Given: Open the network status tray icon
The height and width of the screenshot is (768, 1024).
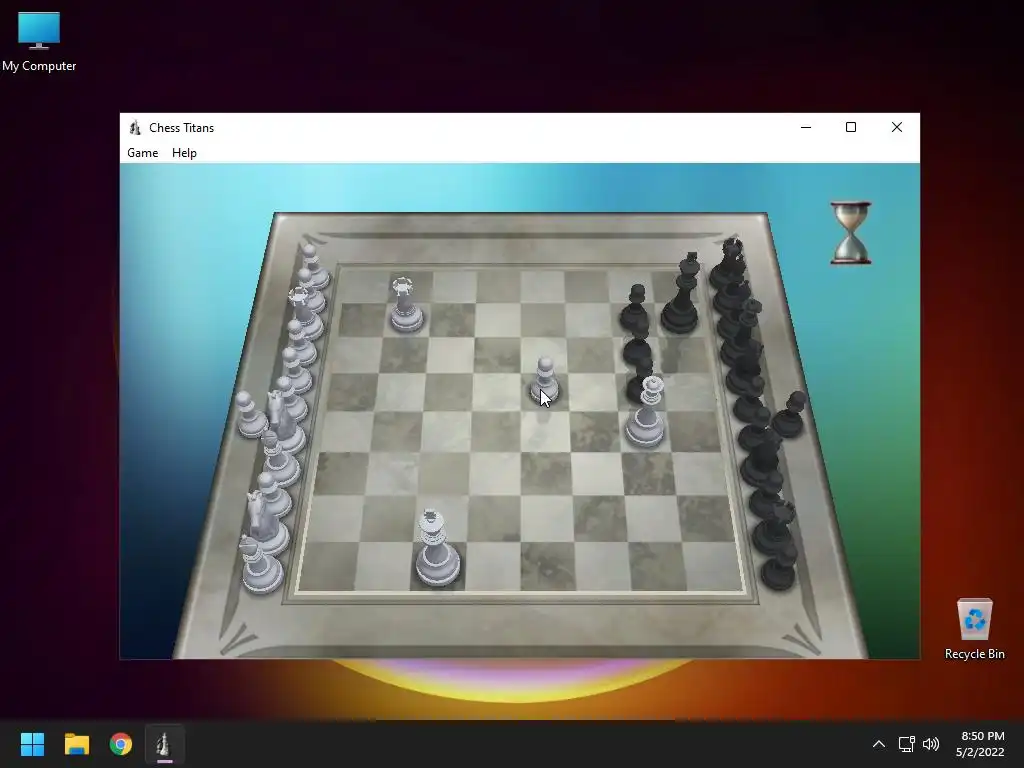Looking at the screenshot, I should [x=906, y=744].
